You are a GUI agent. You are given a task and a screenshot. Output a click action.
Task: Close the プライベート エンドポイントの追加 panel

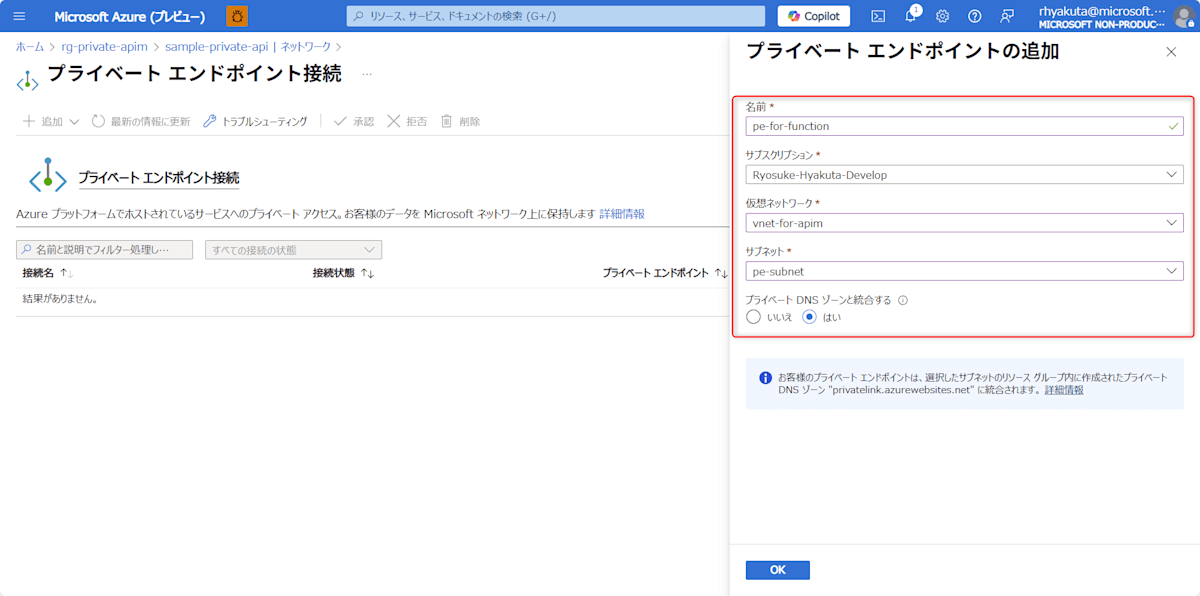click(1171, 52)
